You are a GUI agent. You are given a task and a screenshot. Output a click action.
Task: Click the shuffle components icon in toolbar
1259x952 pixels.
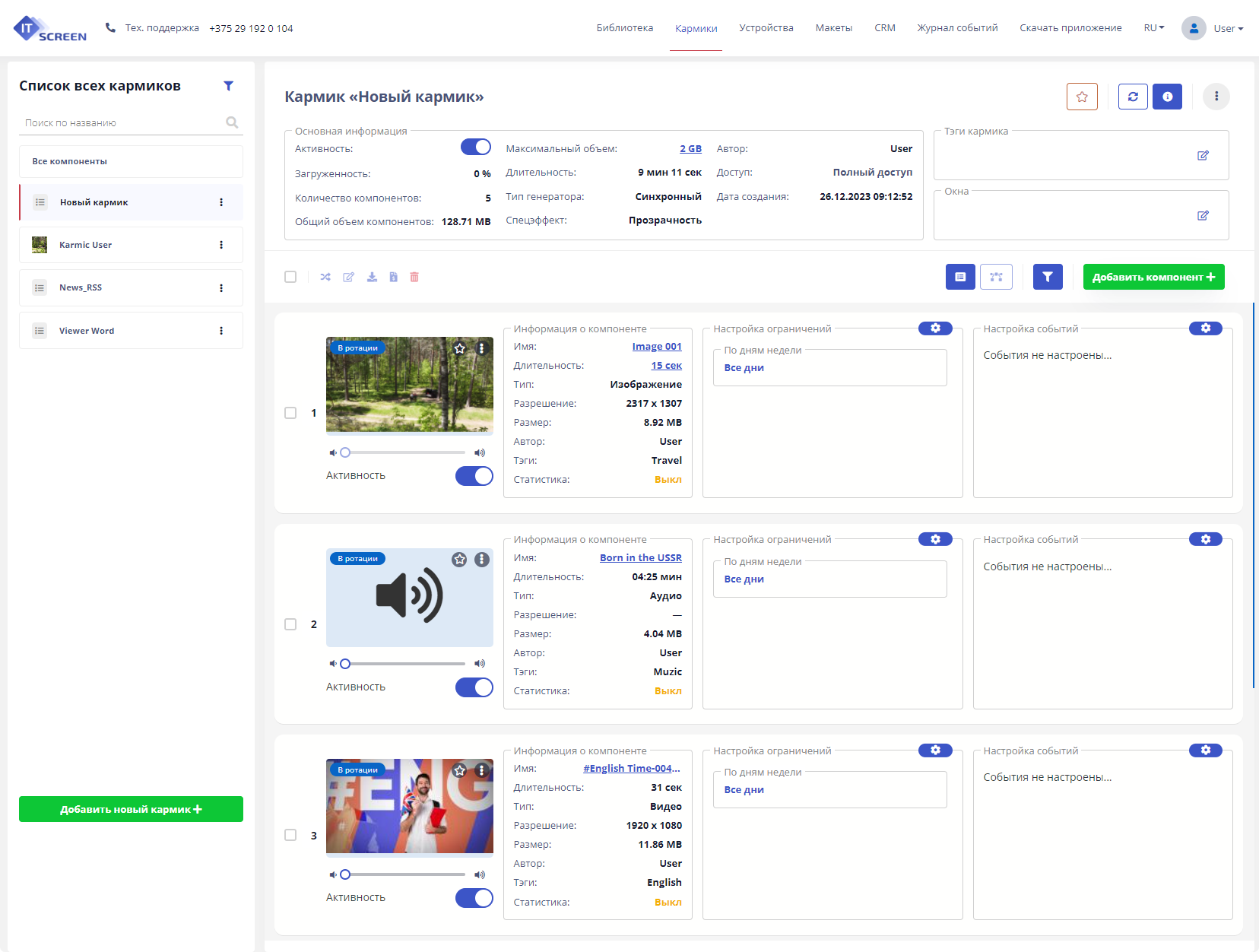click(325, 277)
